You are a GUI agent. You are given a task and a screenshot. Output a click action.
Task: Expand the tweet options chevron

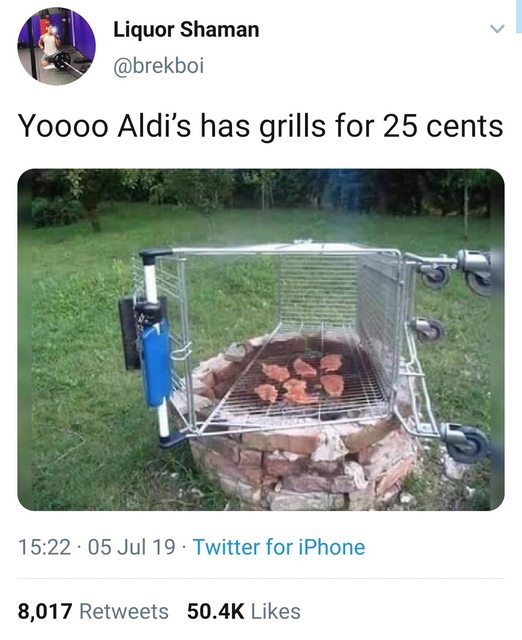click(497, 29)
